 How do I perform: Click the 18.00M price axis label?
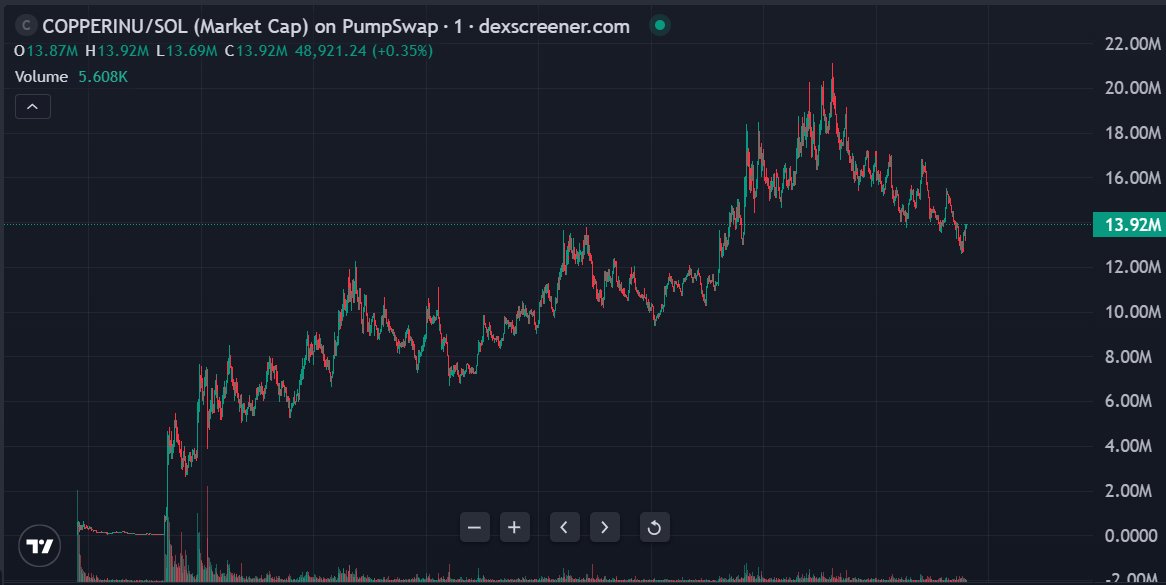pos(1133,133)
